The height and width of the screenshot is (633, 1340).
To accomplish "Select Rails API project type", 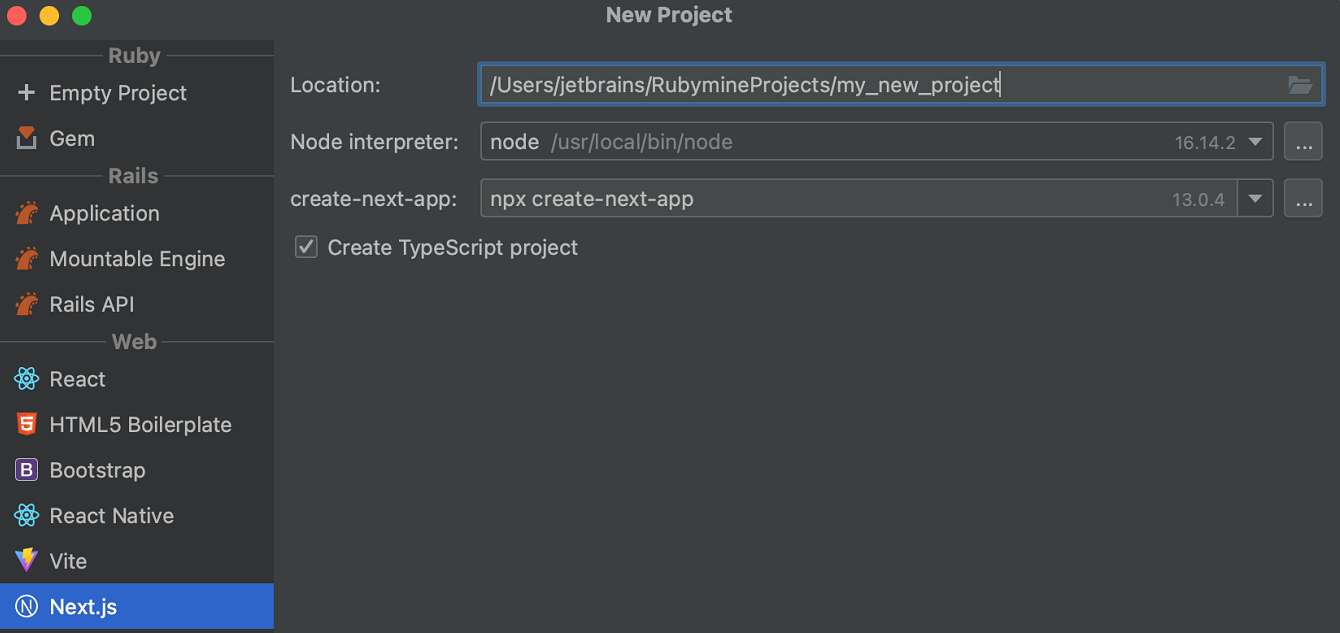I will [x=92, y=304].
